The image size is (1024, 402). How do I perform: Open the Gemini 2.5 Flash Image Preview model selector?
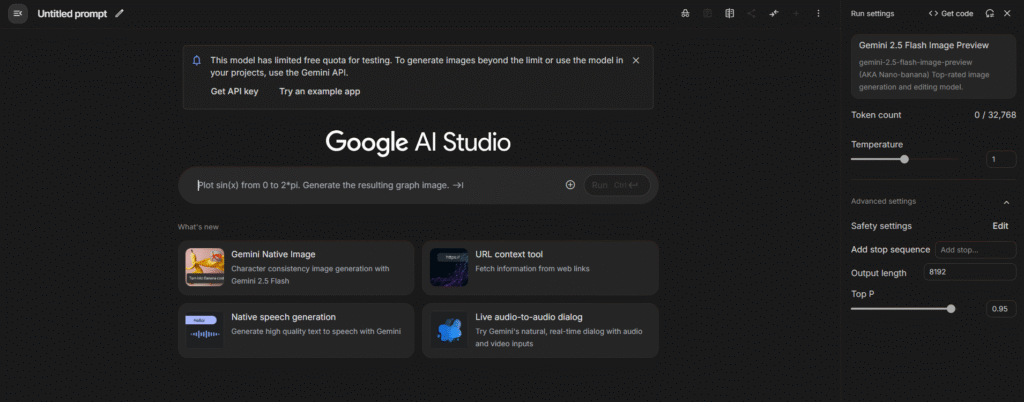point(933,66)
